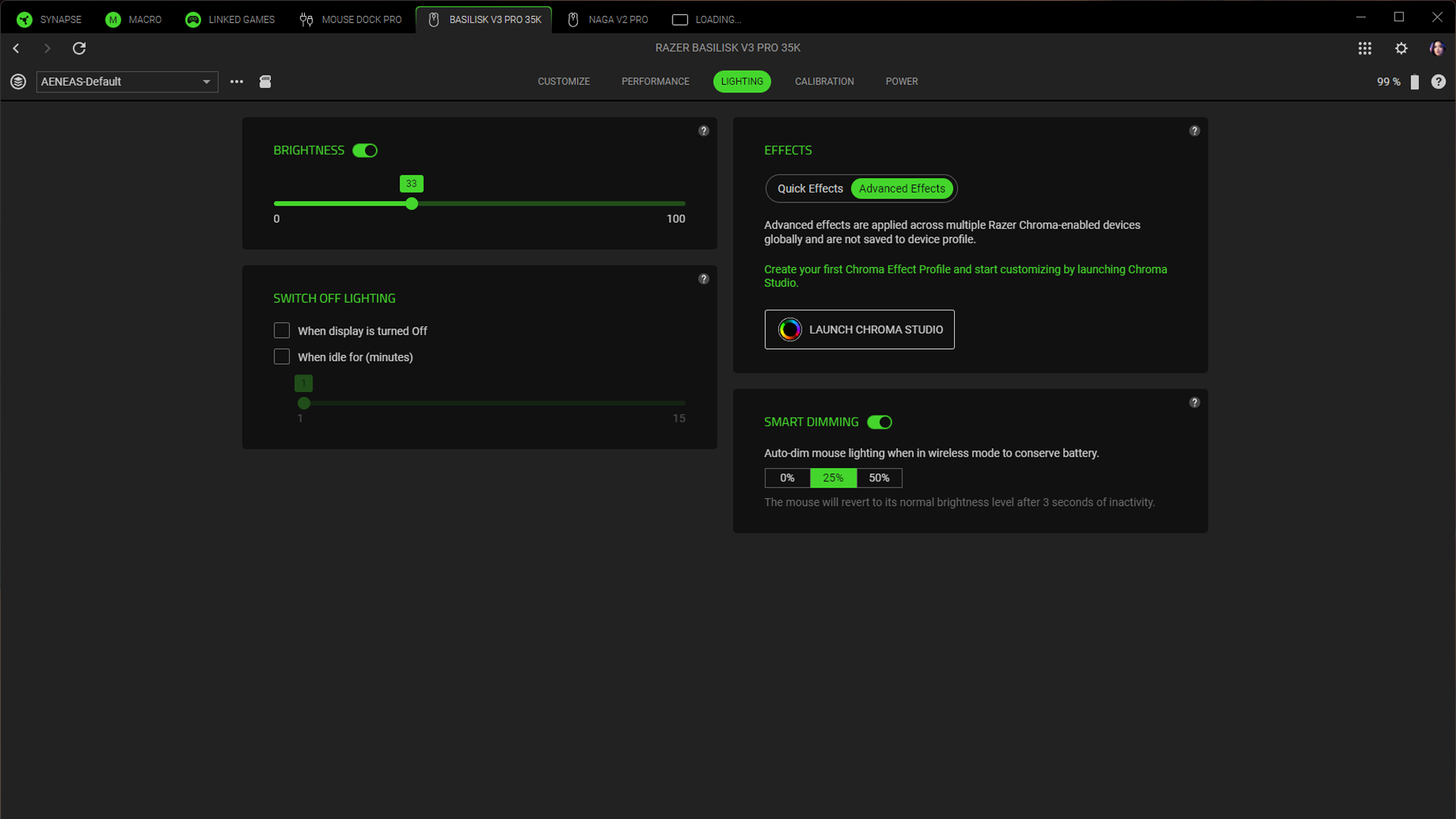Screen dimensions: 1456x819
Task: Select the Lighting section
Action: pyautogui.click(x=742, y=82)
